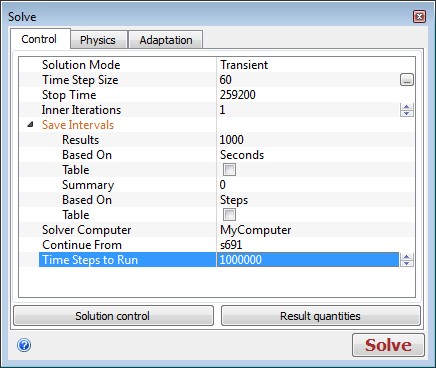Switch to the Adaptation tab
This screenshot has width=436, height=368.
(x=166, y=40)
